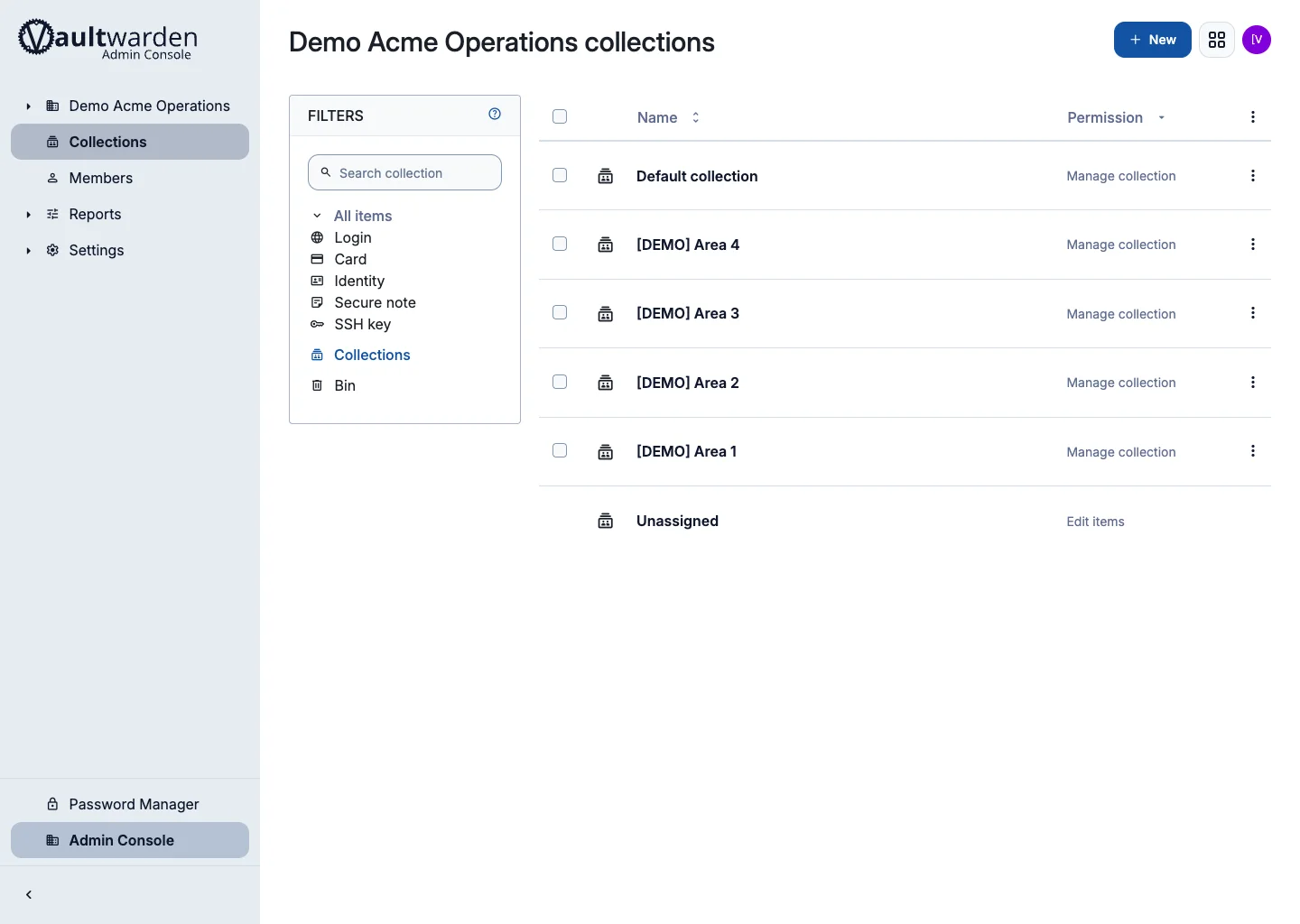This screenshot has width=1300, height=924.
Task: Open the [DEMO] Area 4 collection link
Action: (688, 245)
